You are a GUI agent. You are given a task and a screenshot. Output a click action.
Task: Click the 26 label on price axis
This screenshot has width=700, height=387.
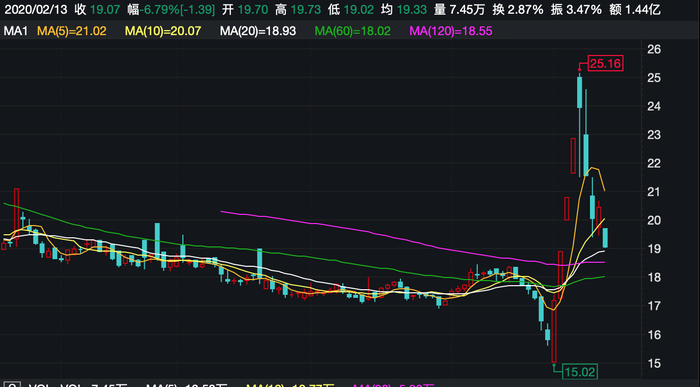click(x=654, y=49)
